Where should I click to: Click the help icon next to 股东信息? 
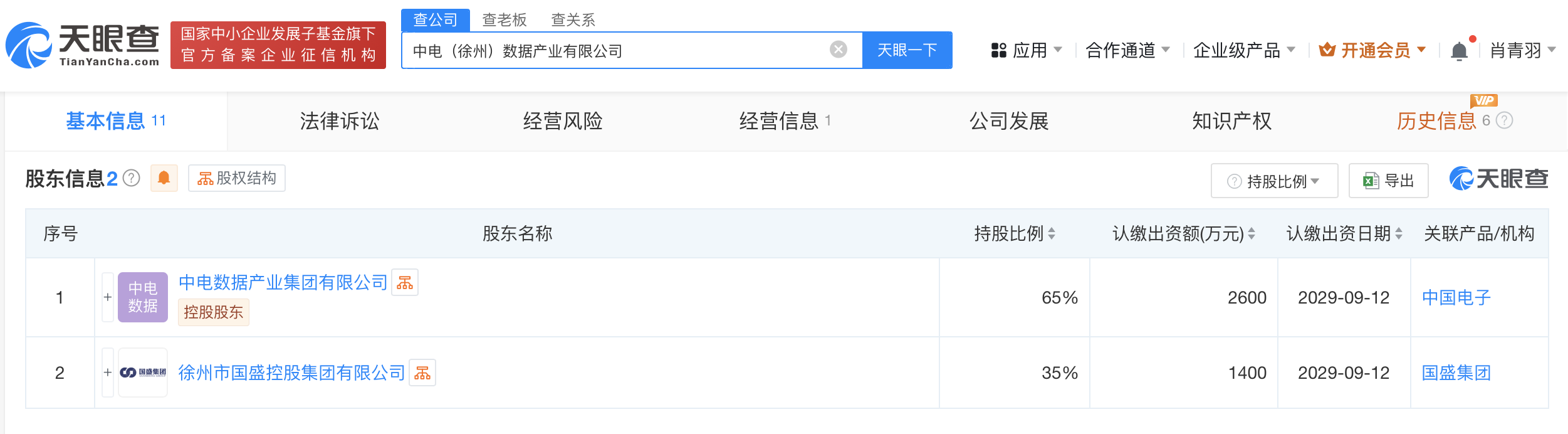coord(132,179)
